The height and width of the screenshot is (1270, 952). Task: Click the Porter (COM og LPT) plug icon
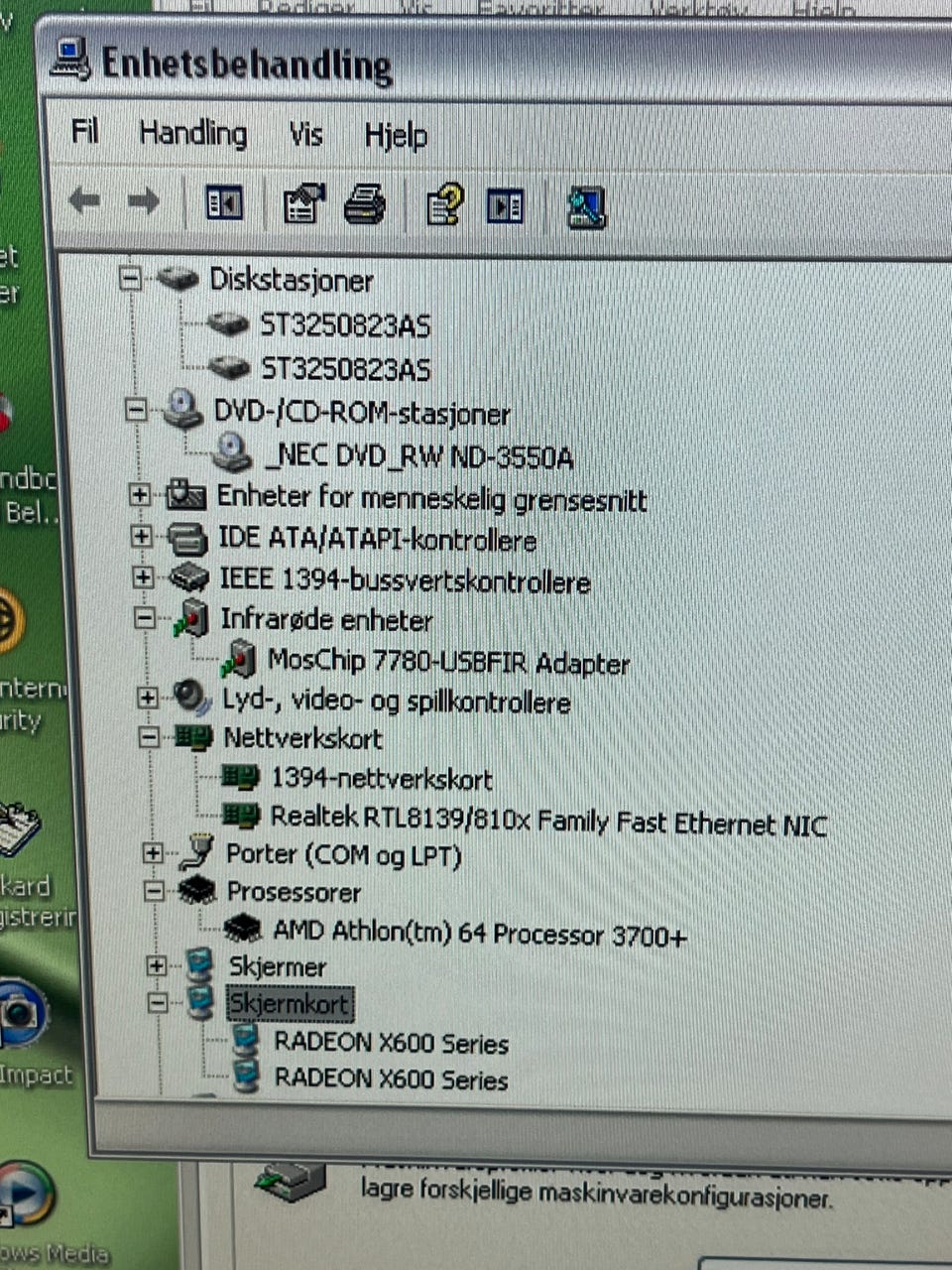click(x=196, y=850)
